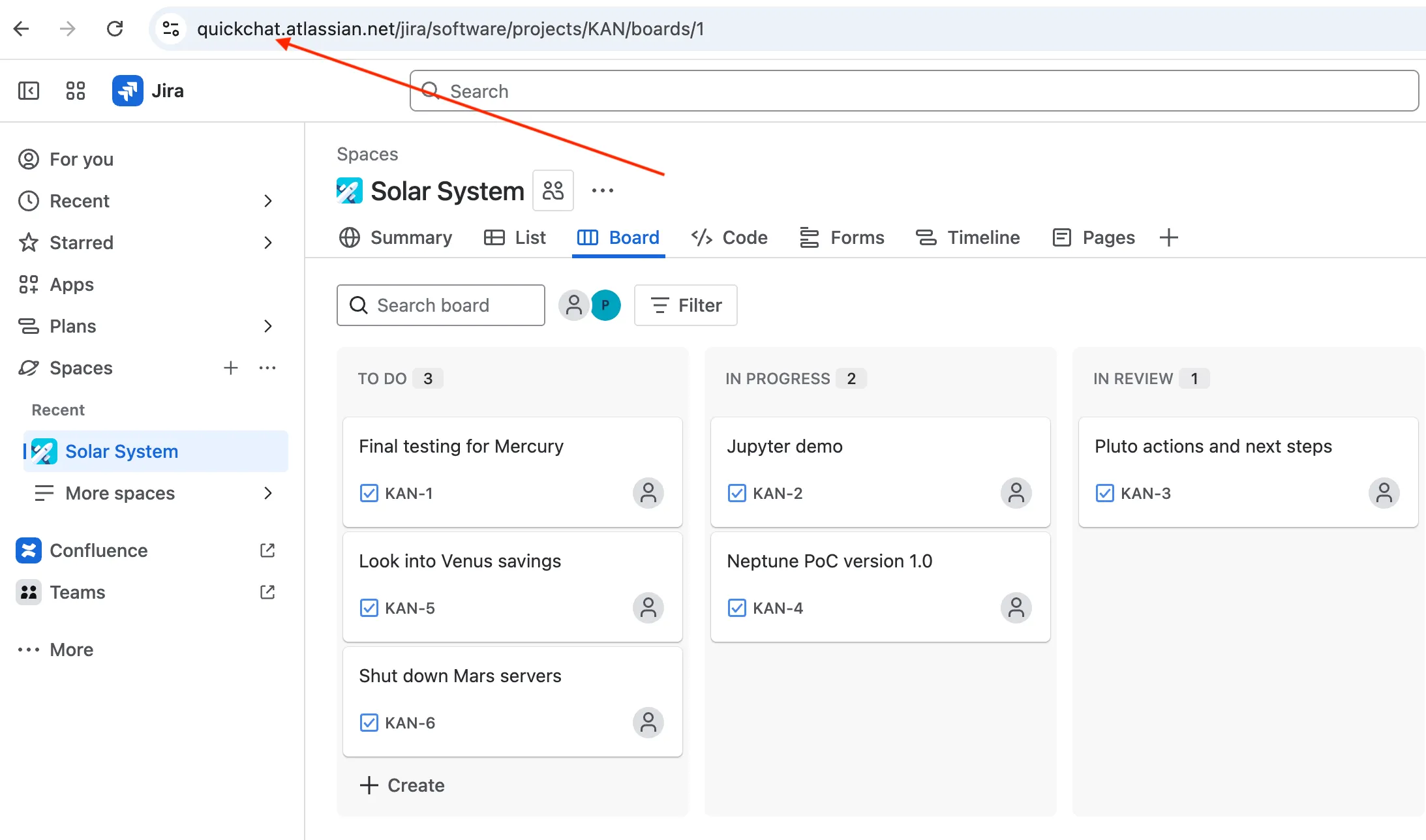Click the Jira logo icon
This screenshot has width=1426, height=840.
point(128,91)
